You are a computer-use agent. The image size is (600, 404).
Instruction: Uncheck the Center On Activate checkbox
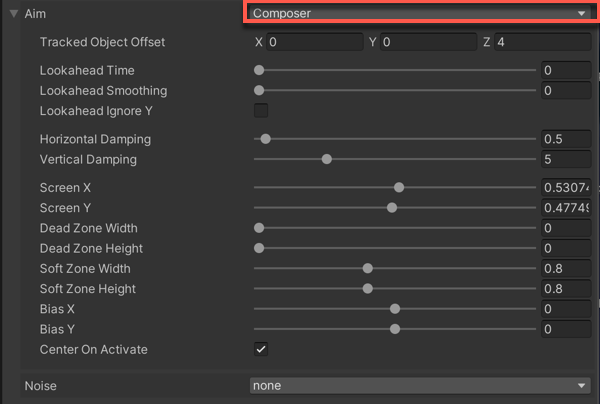tap(261, 349)
